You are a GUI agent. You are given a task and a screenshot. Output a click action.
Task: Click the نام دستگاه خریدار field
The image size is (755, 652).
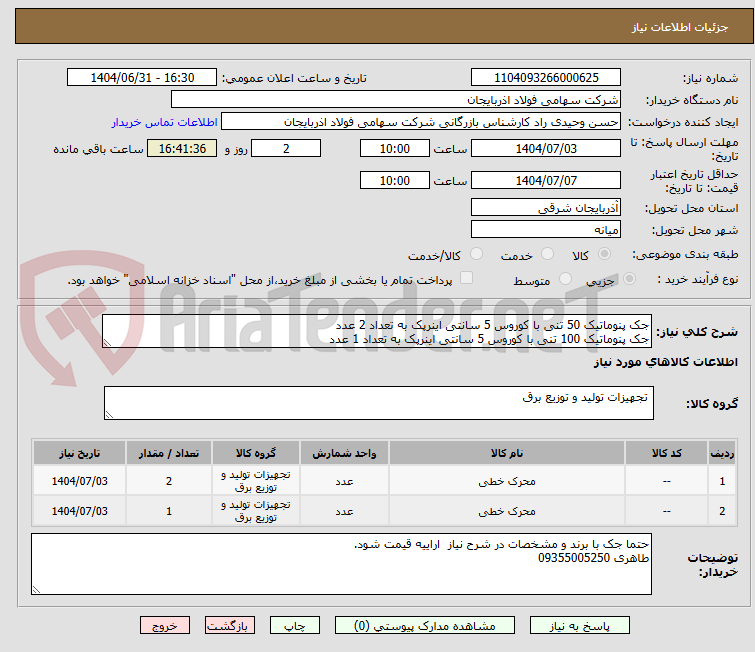click(396, 100)
